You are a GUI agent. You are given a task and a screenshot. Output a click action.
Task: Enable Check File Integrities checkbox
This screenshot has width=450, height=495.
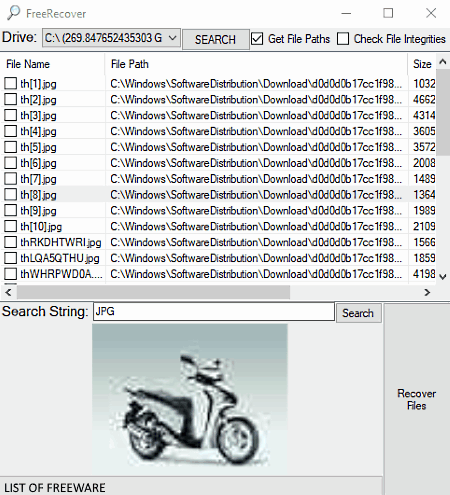pyautogui.click(x=343, y=39)
